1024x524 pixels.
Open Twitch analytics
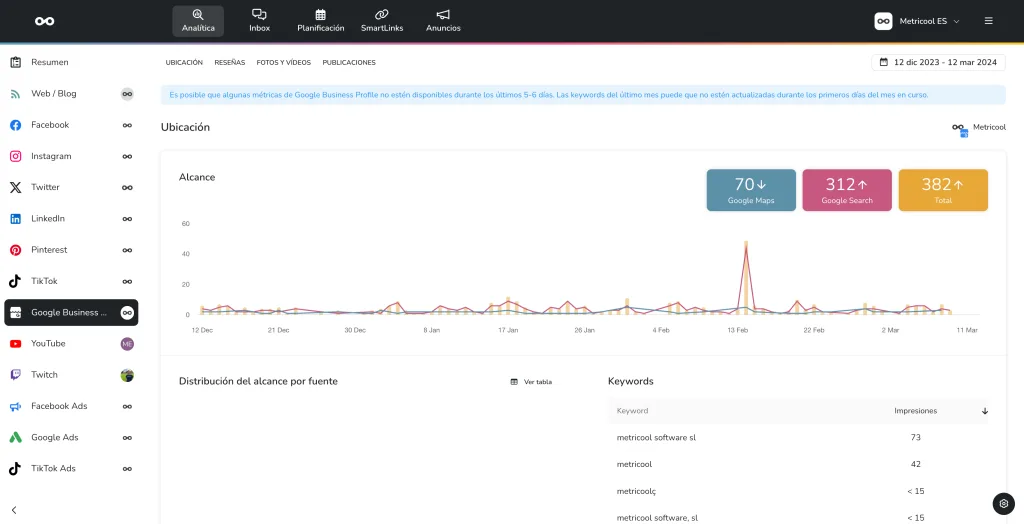[71, 375]
